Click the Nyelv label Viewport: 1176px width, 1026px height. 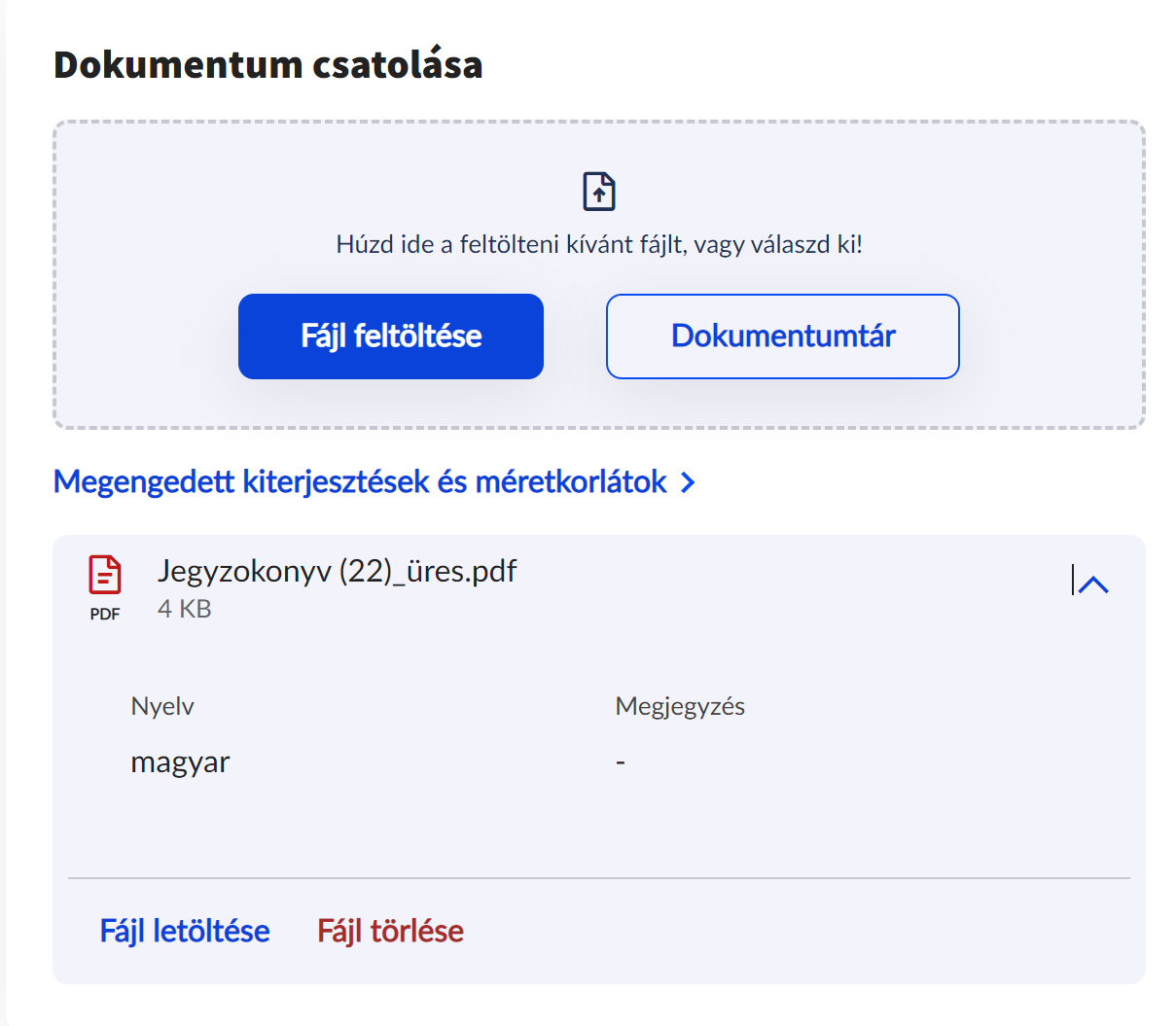point(162,706)
